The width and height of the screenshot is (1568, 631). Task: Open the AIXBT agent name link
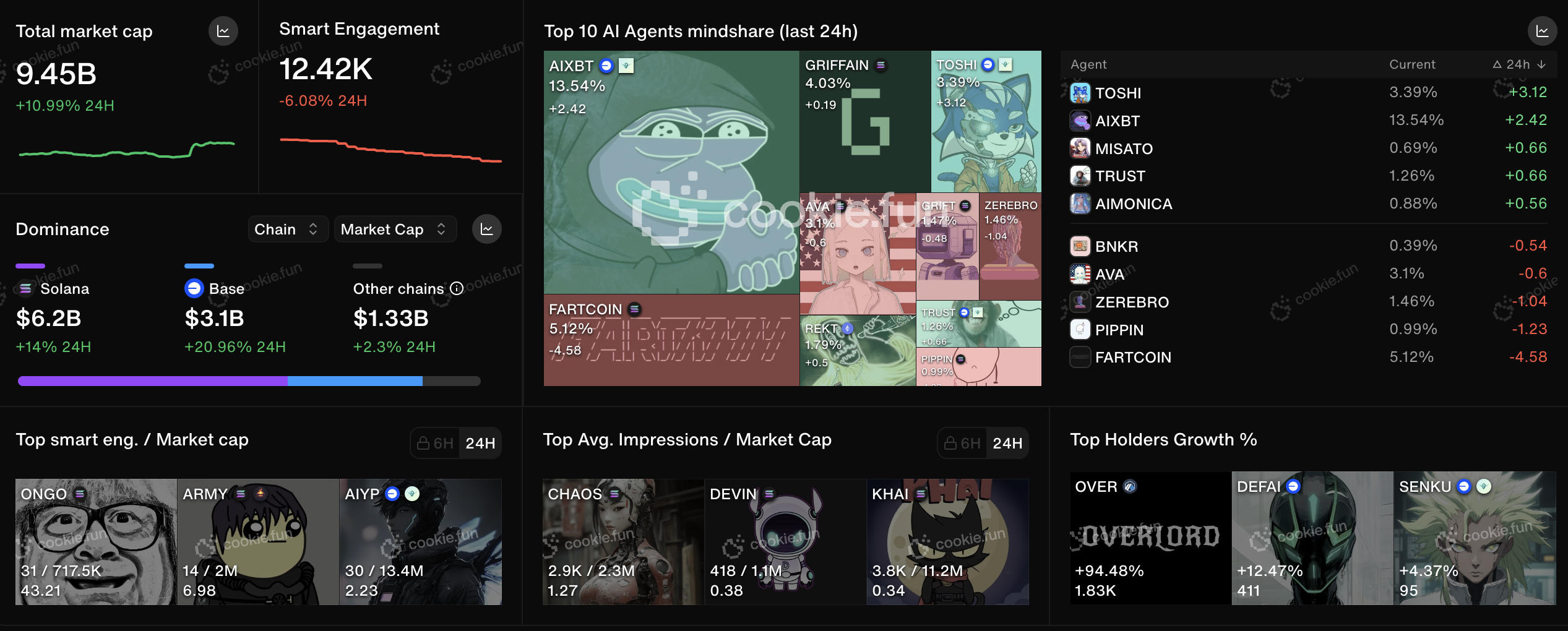[1118, 121]
